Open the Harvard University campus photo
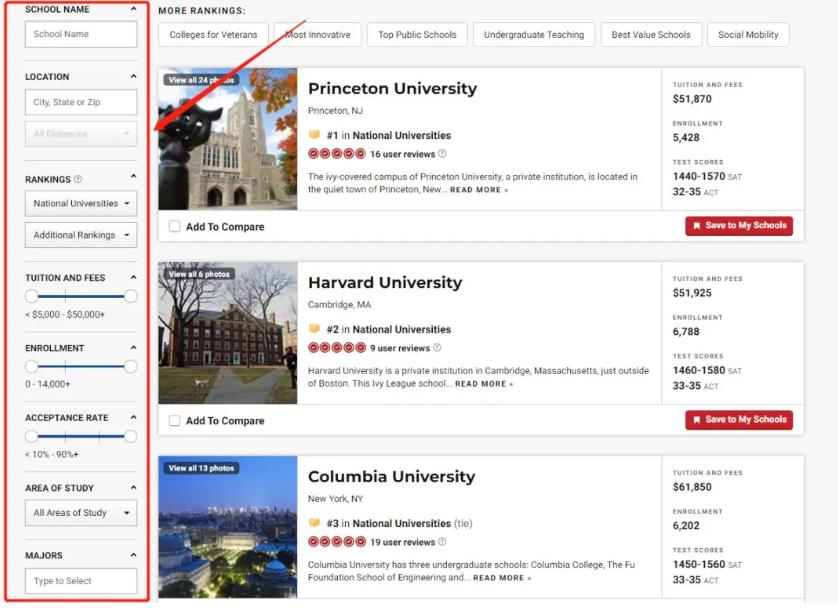The height and width of the screenshot is (608, 838). [228, 333]
